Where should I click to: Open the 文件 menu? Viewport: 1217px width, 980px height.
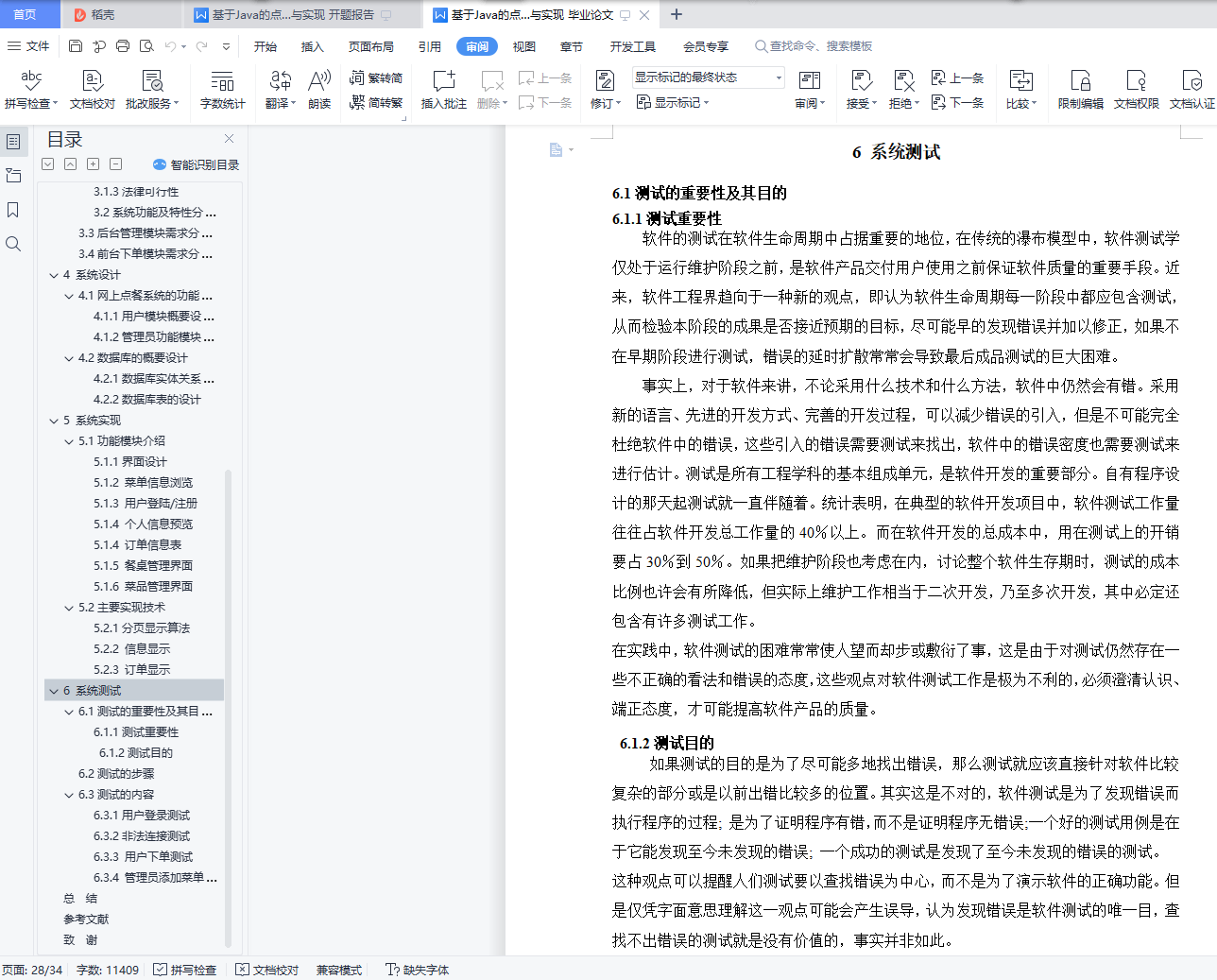[x=28, y=46]
